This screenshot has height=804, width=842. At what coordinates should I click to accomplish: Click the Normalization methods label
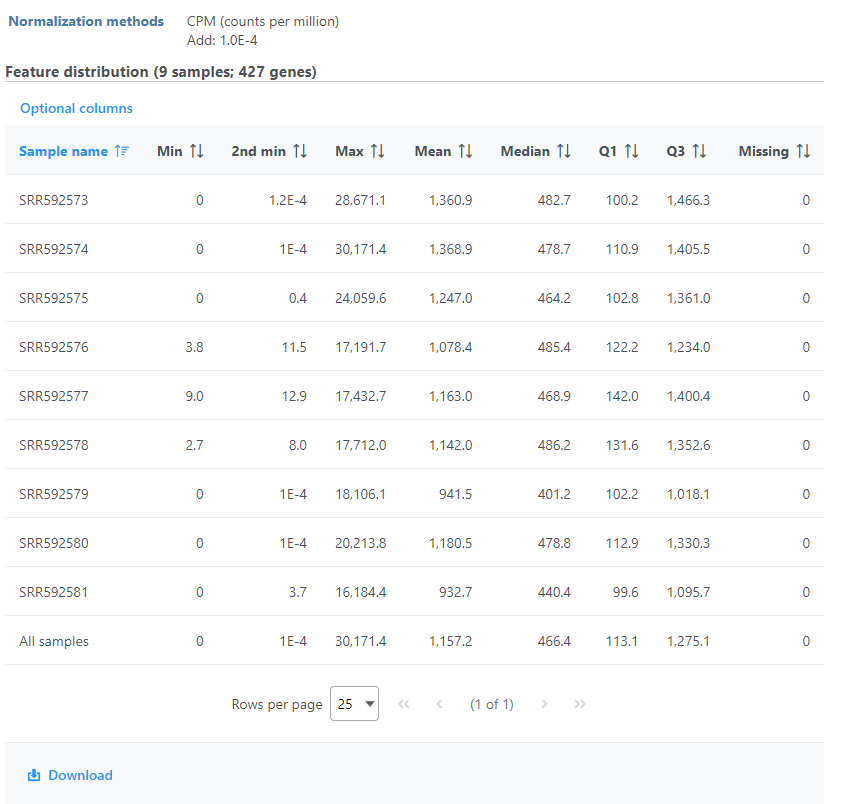click(x=86, y=21)
